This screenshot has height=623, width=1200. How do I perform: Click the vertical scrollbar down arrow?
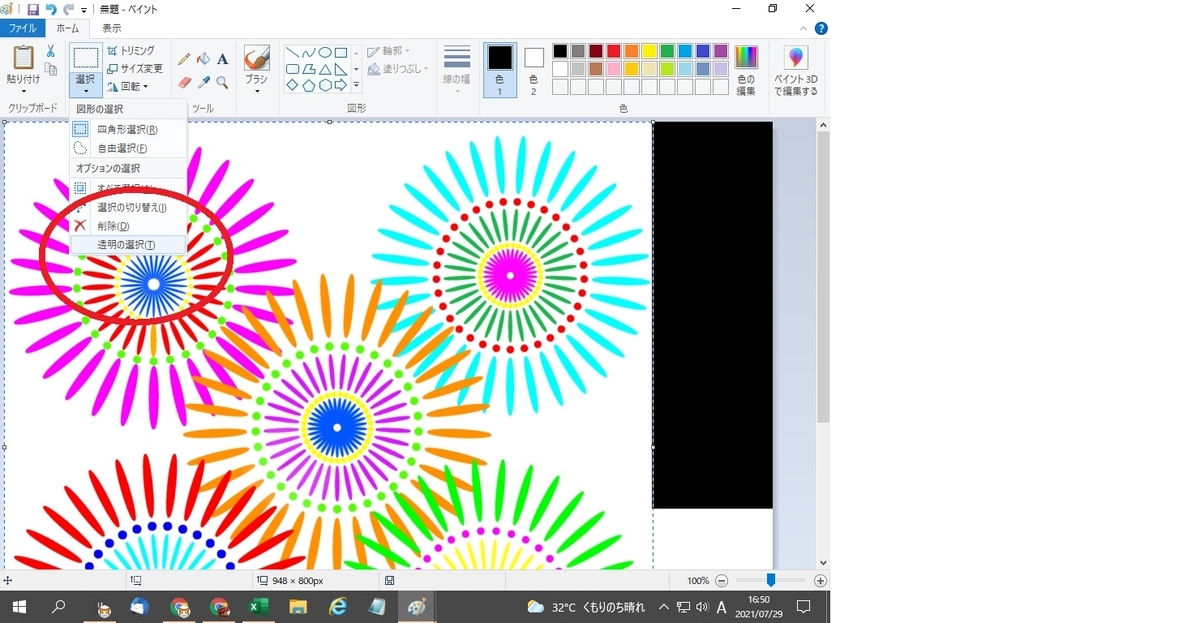click(x=823, y=563)
